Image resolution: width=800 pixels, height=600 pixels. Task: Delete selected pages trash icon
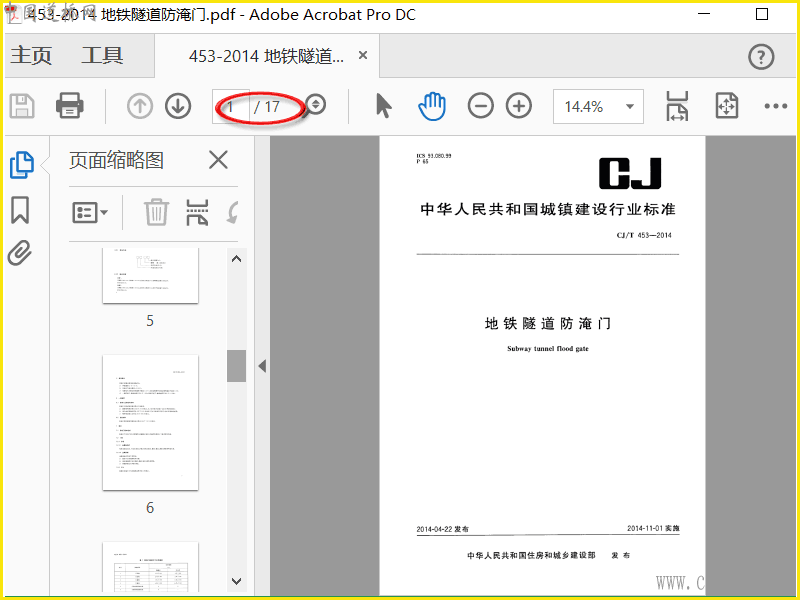(x=156, y=212)
